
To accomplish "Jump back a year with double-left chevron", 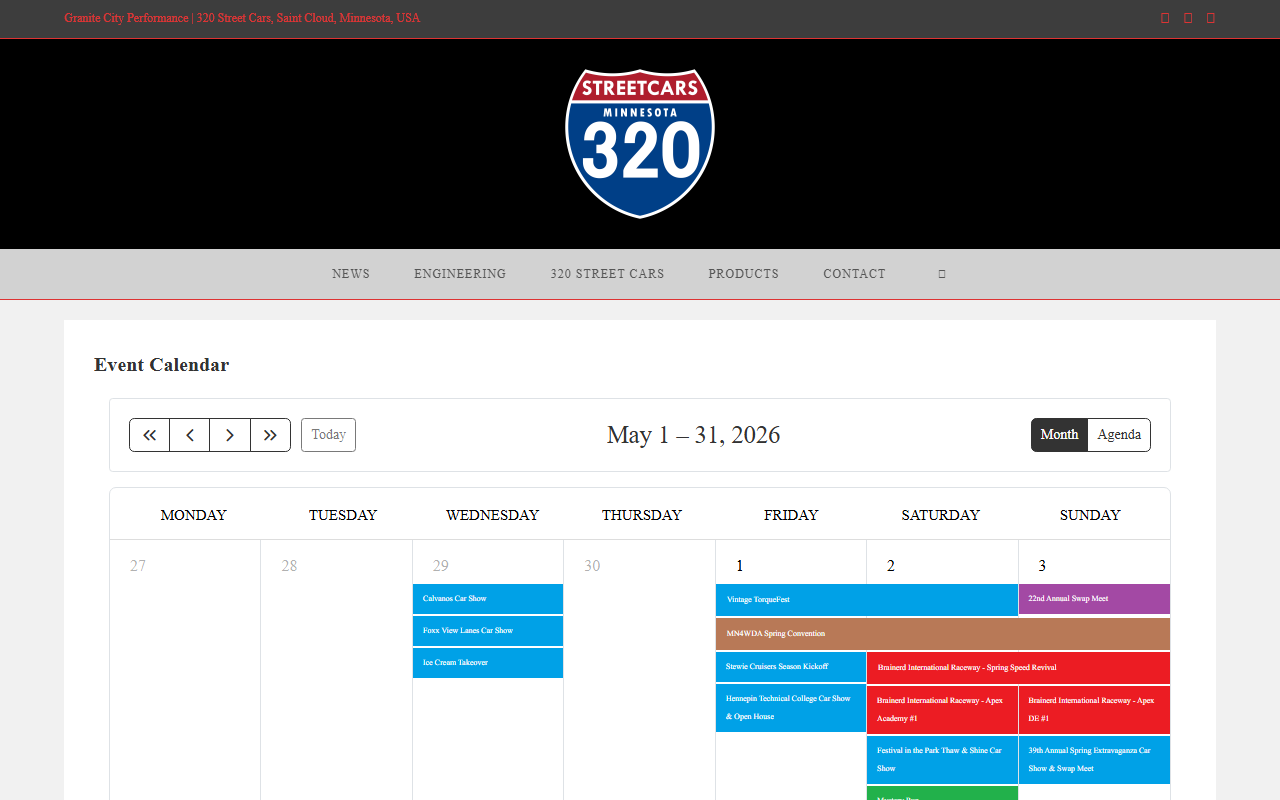I will pos(150,435).
